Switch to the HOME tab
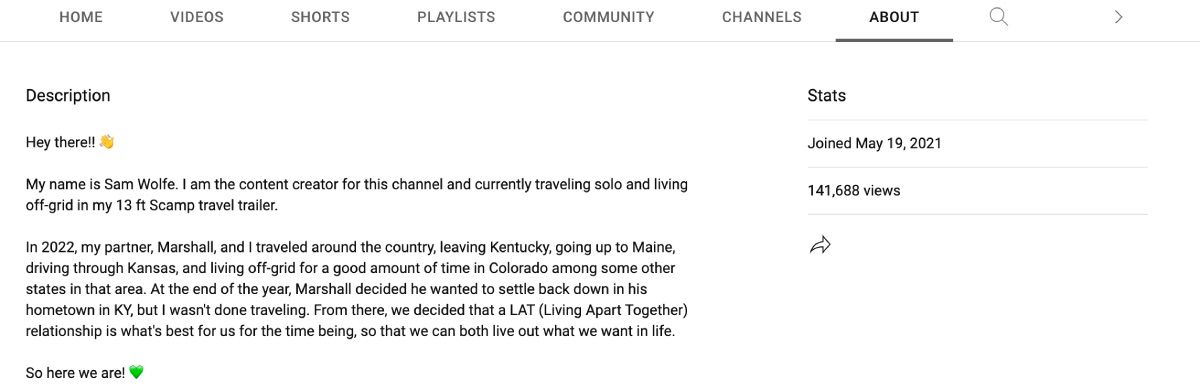Viewport: 1200px width, 390px height. [81, 17]
